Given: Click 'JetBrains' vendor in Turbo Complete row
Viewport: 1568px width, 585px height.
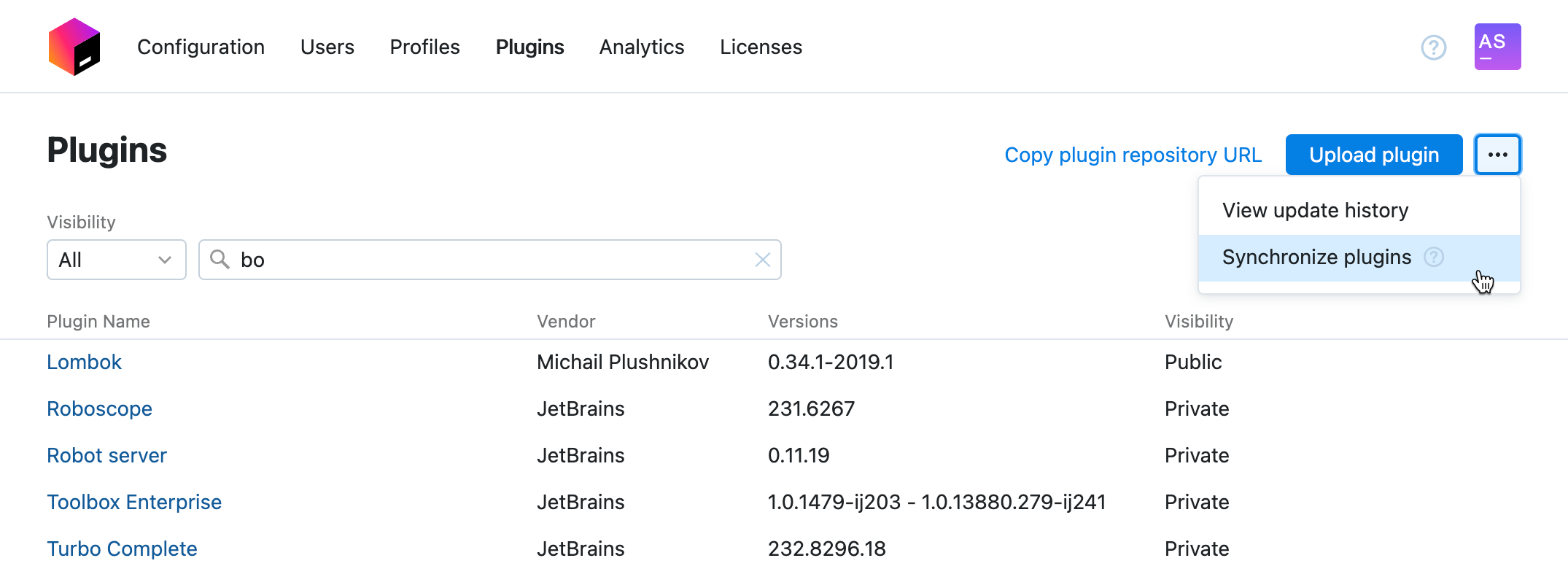Looking at the screenshot, I should 581,549.
